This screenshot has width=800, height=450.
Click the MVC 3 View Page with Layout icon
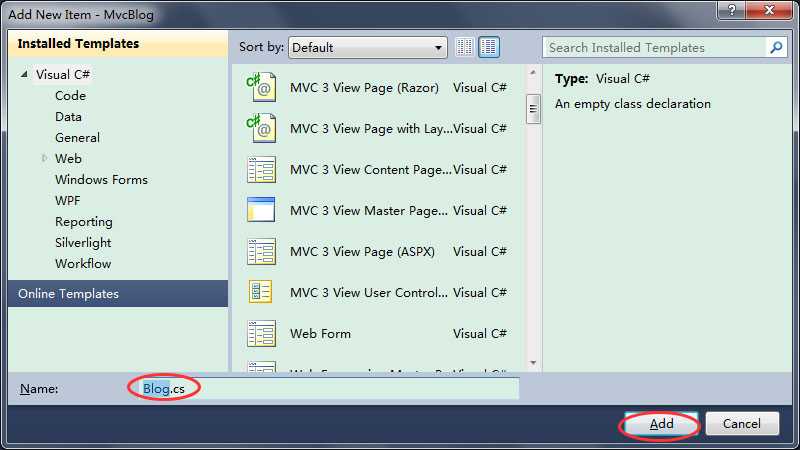click(261, 128)
